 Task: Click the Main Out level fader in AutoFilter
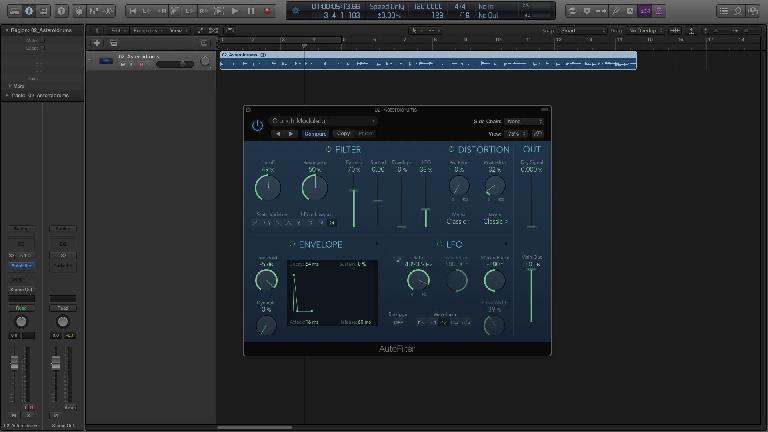[531, 295]
